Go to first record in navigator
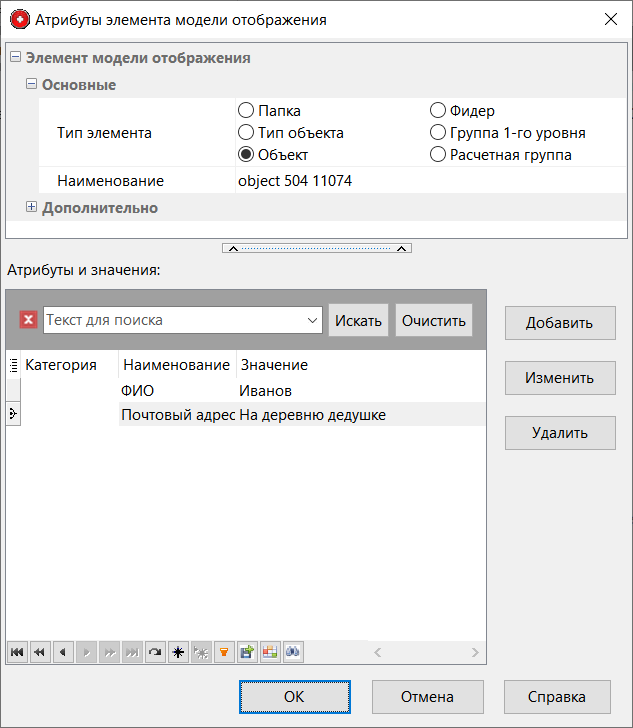 pos(17,652)
